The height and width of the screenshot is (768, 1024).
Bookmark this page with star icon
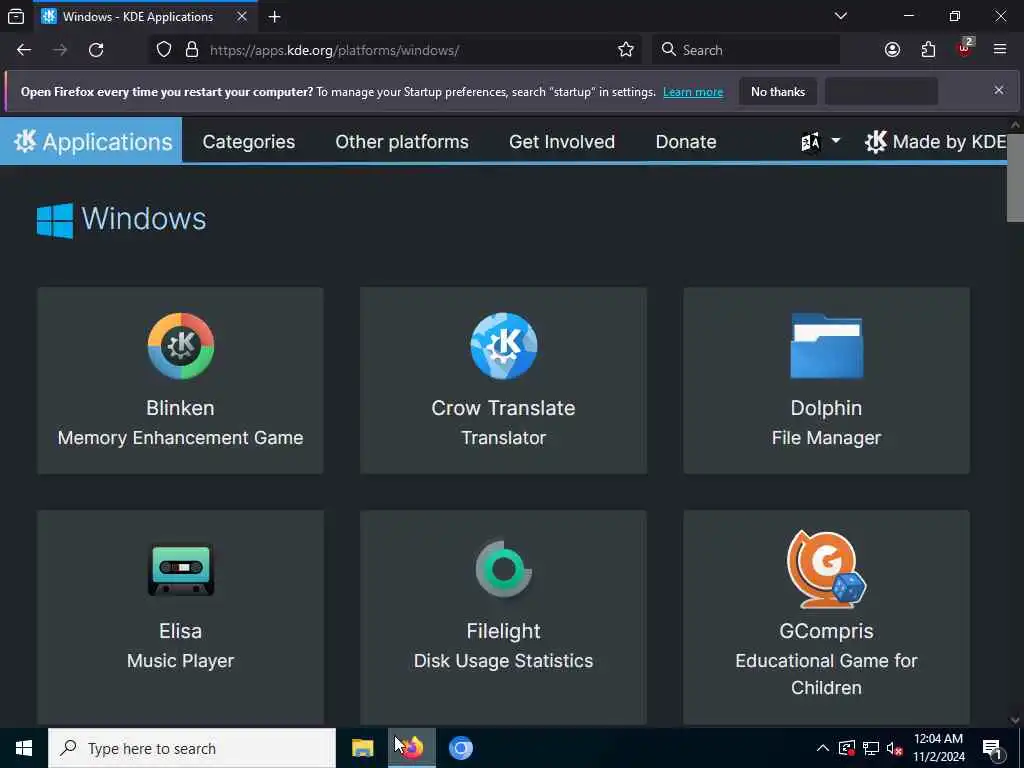click(626, 50)
